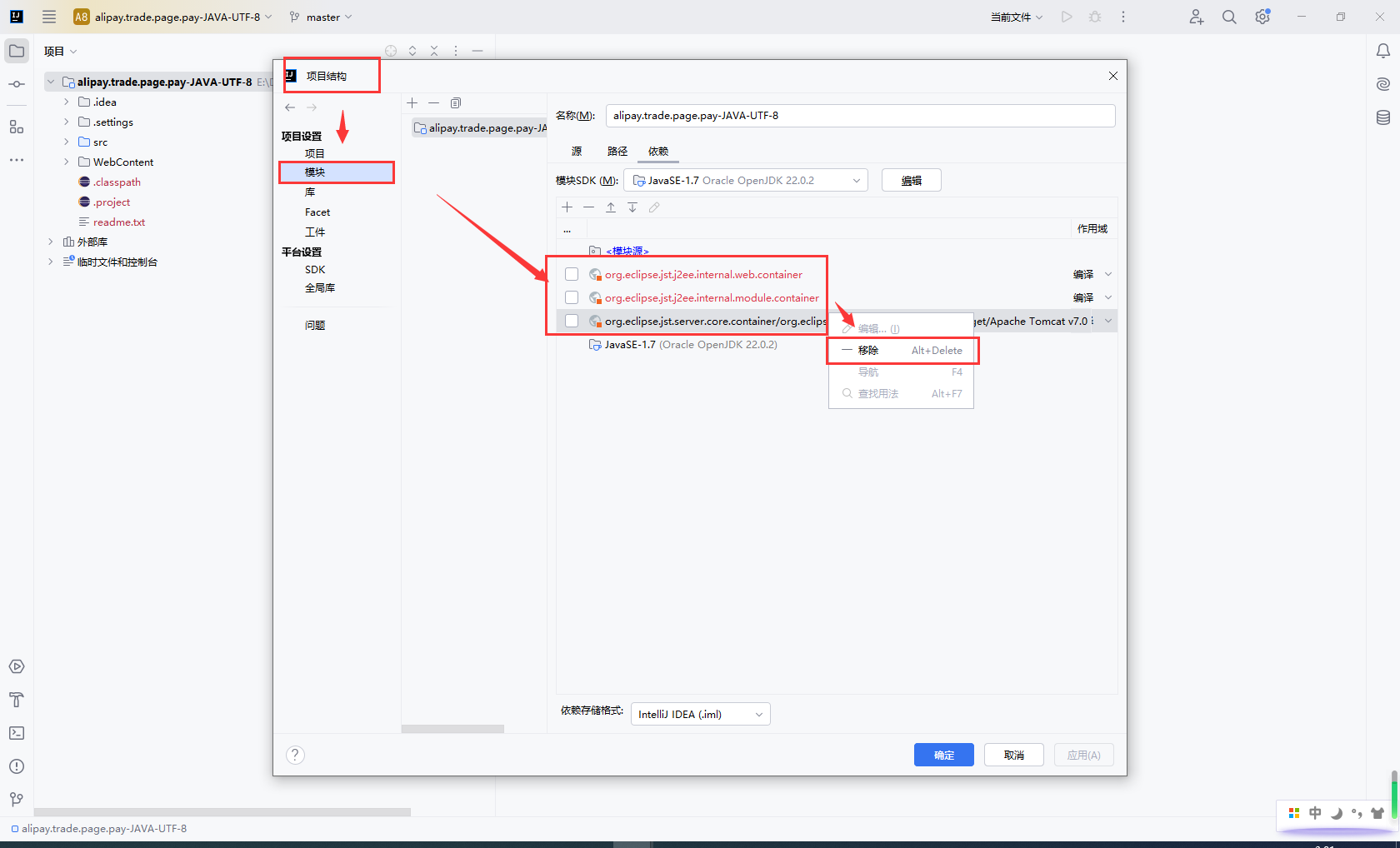The height and width of the screenshot is (848, 1400).
Task: Click the module name input field
Action: (x=860, y=116)
